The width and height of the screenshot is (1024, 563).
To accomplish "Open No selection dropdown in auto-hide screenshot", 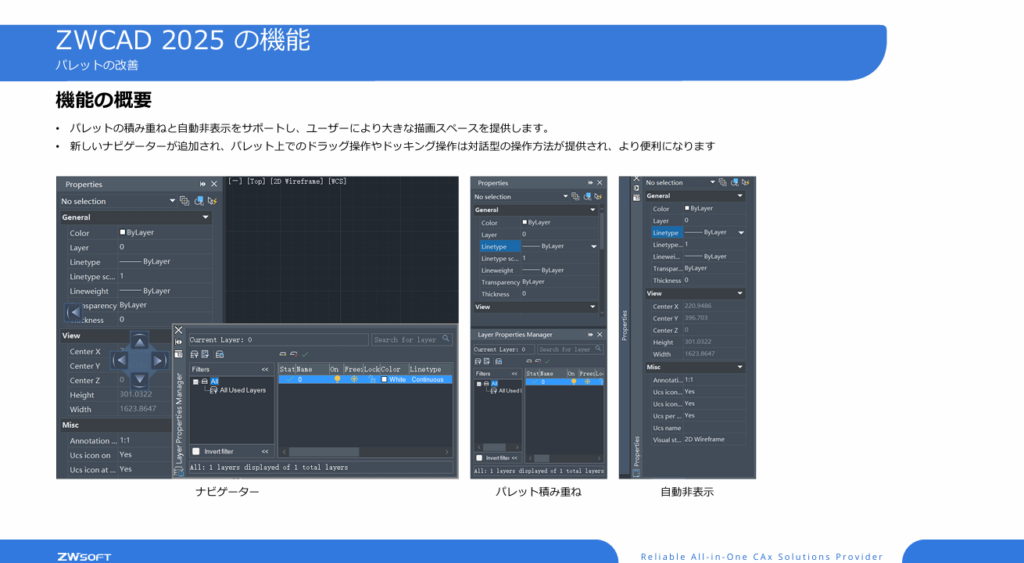I will pos(712,182).
